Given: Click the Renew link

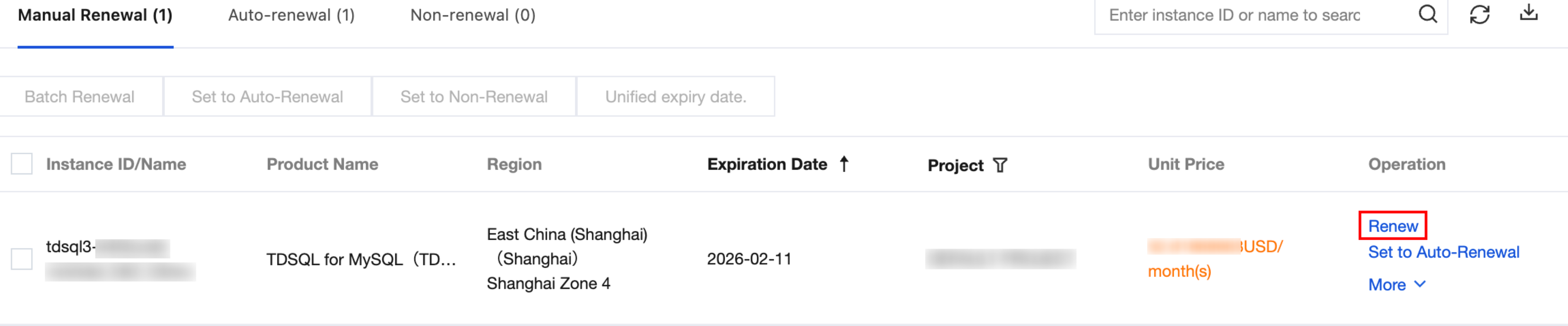Looking at the screenshot, I should point(1393,226).
